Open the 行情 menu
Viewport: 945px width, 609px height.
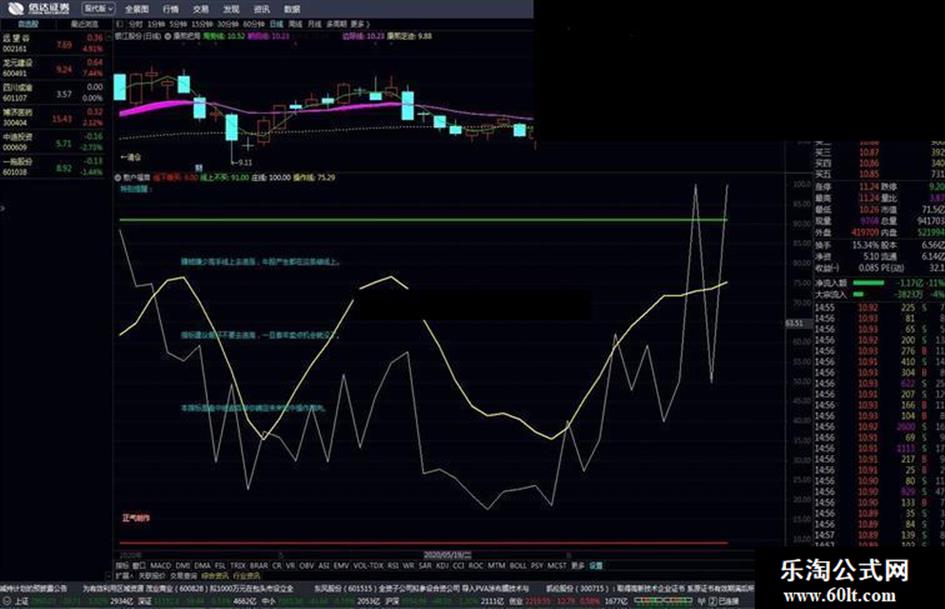pos(171,9)
